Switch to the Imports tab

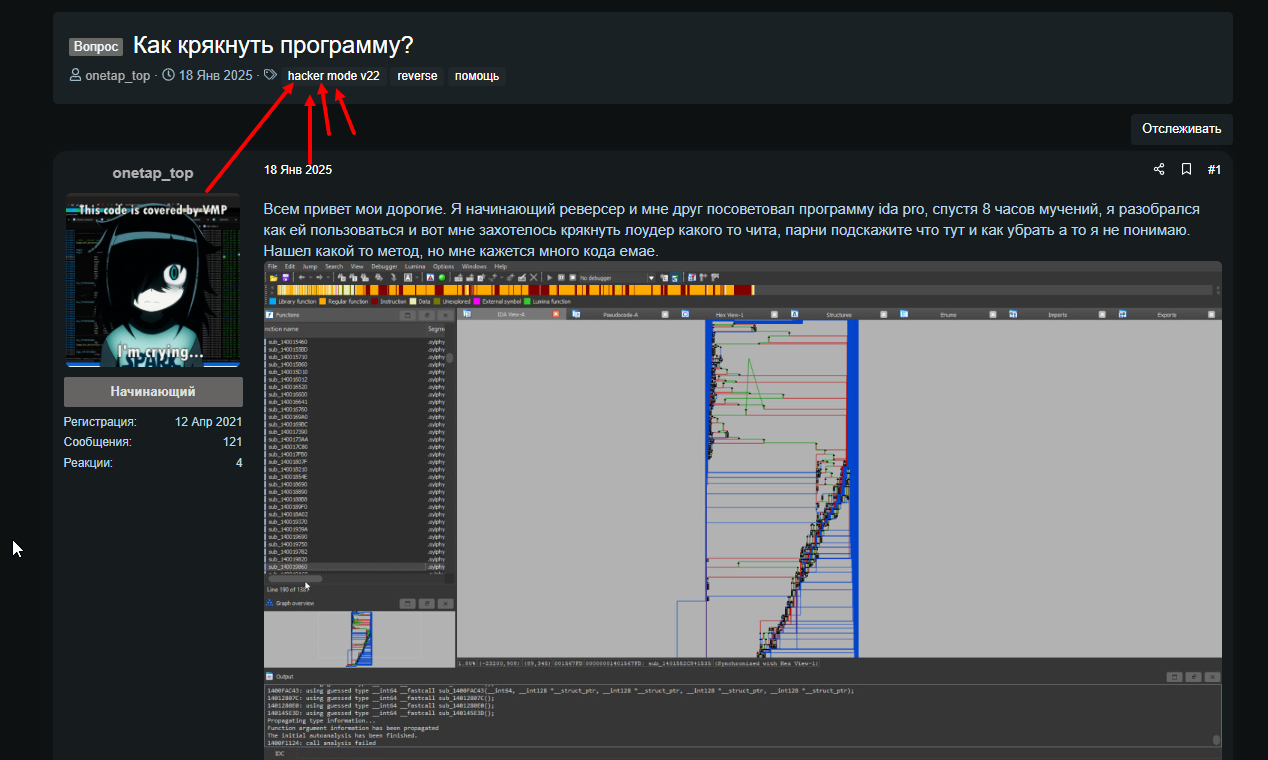[x=1057, y=314]
